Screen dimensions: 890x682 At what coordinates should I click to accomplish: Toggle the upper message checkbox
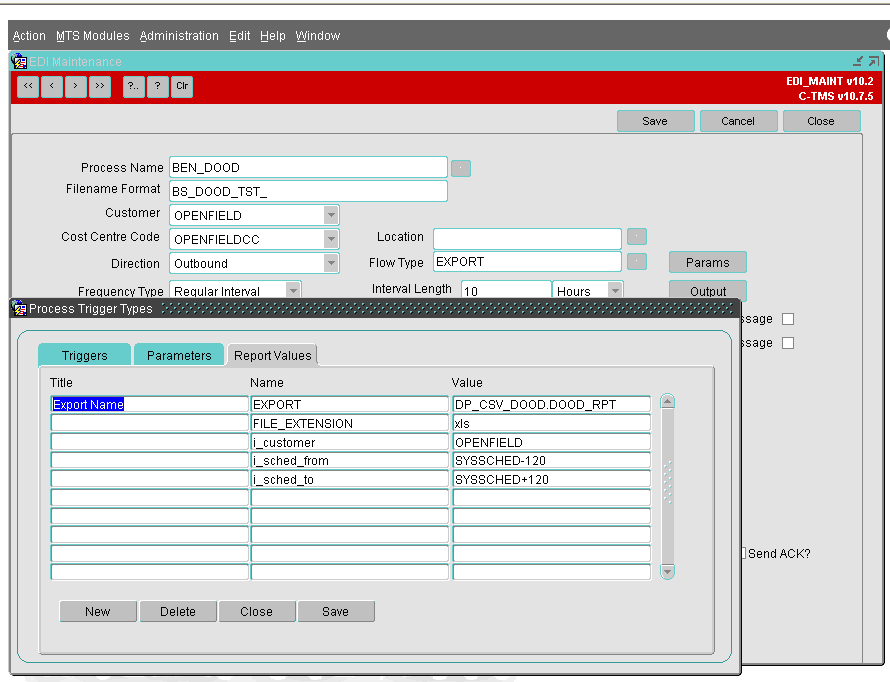pyautogui.click(x=788, y=319)
